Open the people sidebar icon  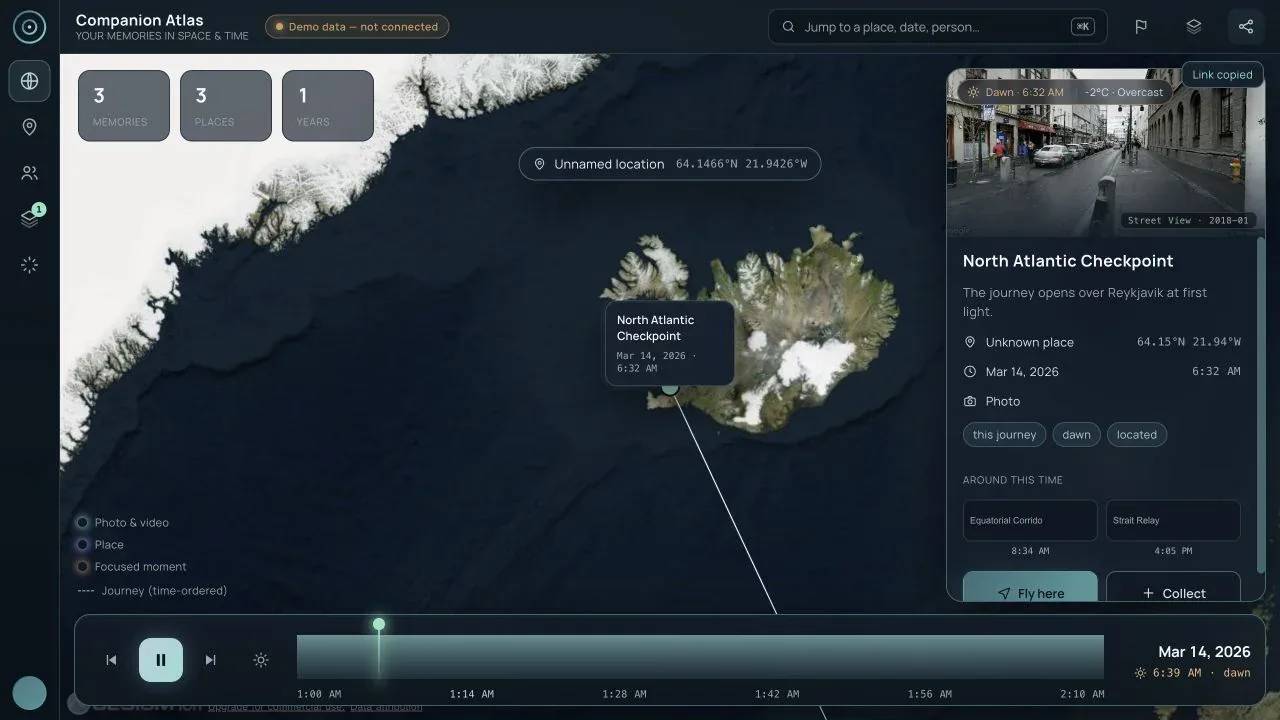click(30, 173)
